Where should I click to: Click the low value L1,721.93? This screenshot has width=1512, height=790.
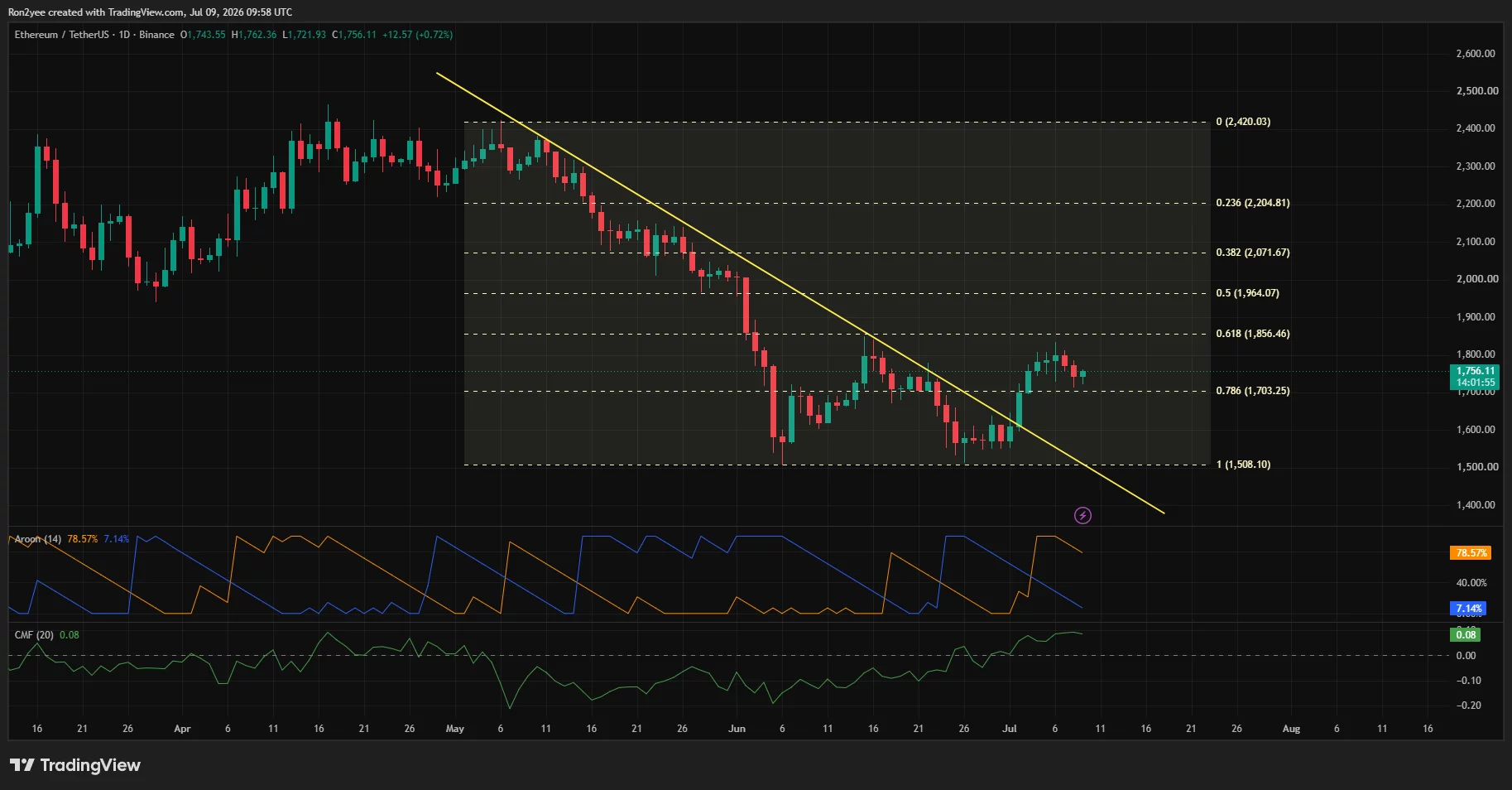point(305,35)
